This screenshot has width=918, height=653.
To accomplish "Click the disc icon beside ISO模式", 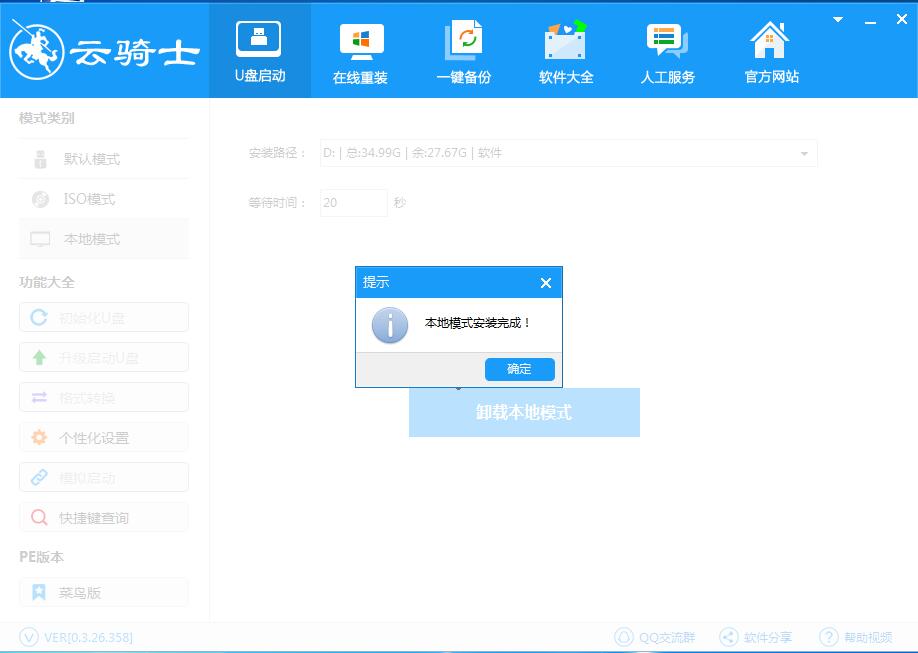I will pyautogui.click(x=40, y=199).
